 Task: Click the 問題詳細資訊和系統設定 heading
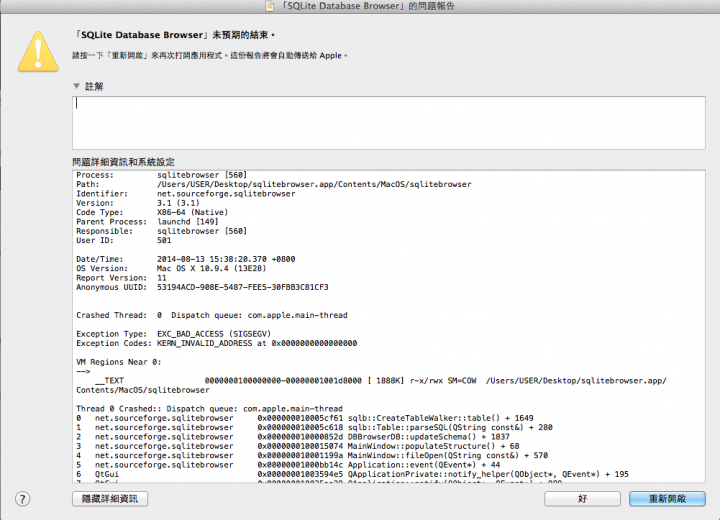click(x=124, y=162)
